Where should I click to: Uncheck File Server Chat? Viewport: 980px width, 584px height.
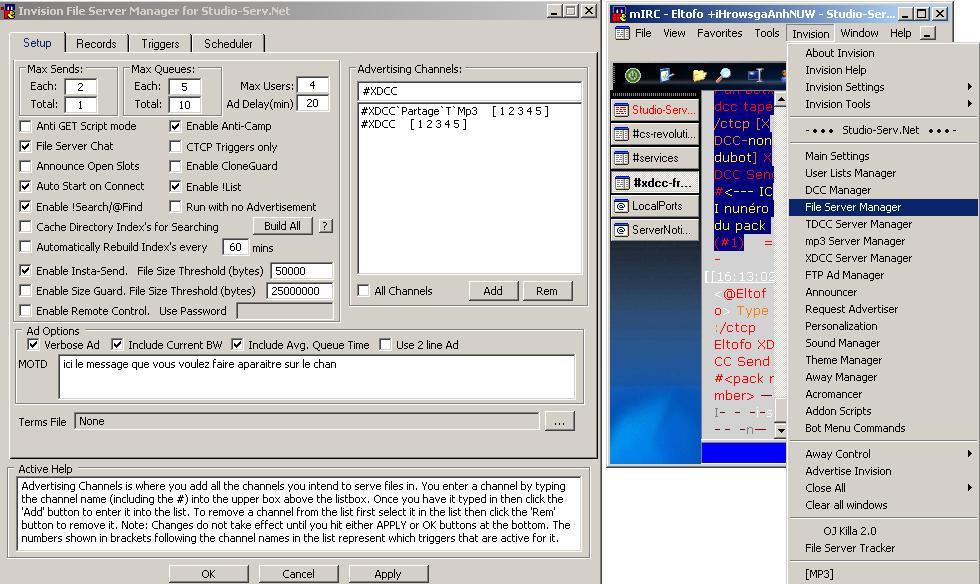(26, 146)
